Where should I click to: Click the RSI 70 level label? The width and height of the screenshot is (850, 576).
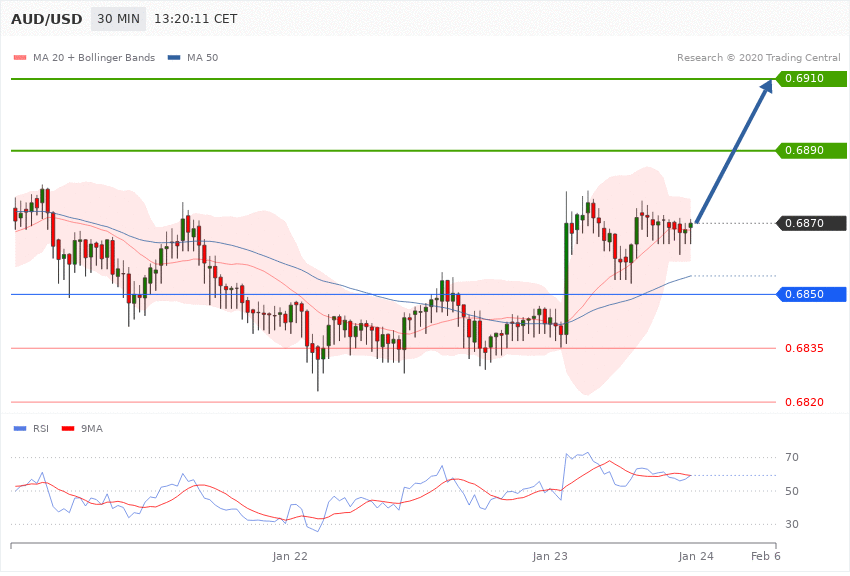click(x=792, y=457)
